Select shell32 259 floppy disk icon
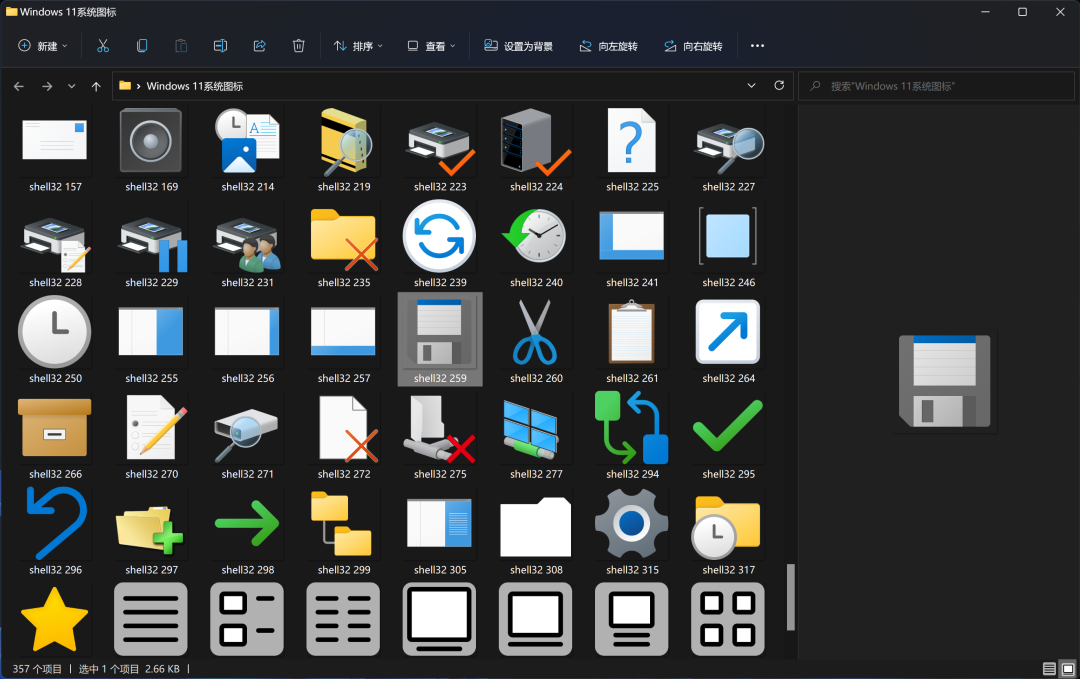Screen dimensions: 1080x679 [x=439, y=340]
